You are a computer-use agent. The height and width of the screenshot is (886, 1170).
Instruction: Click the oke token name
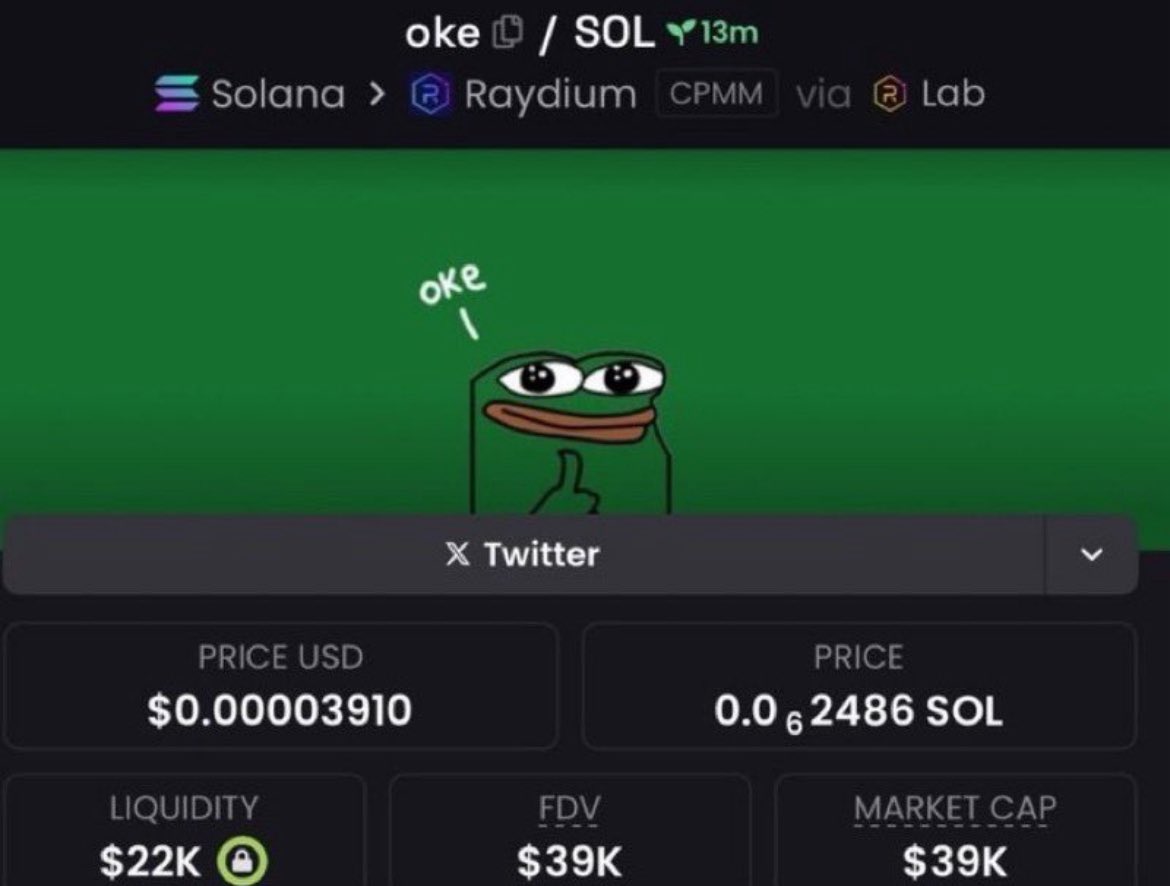442,34
